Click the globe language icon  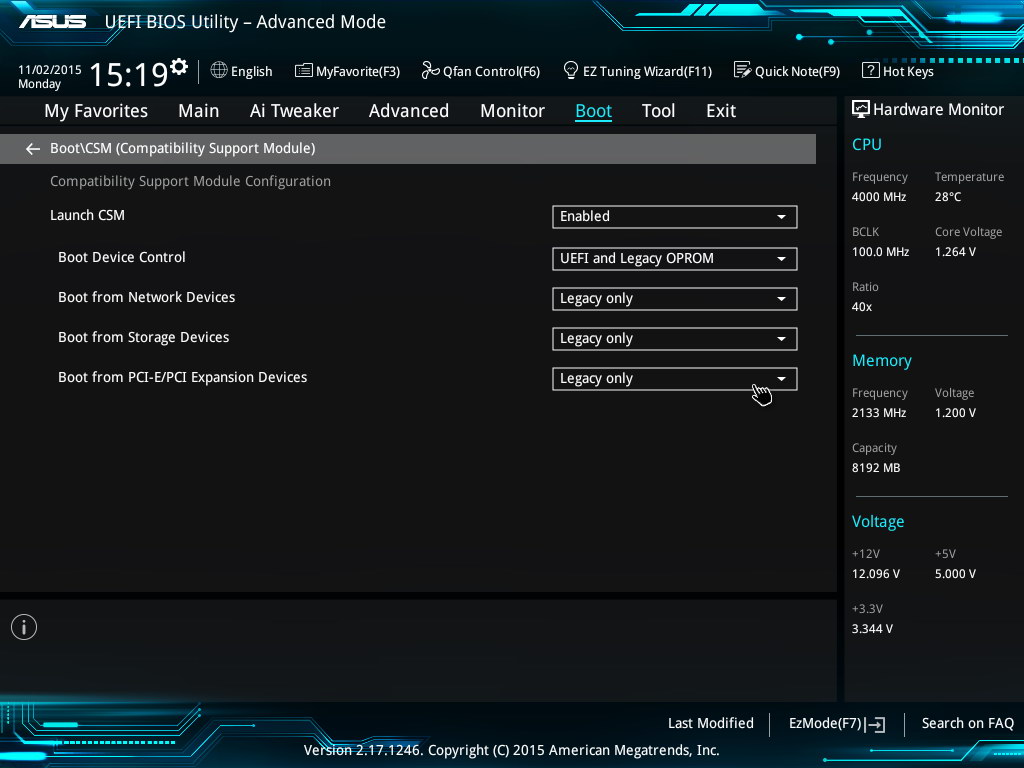[219, 71]
